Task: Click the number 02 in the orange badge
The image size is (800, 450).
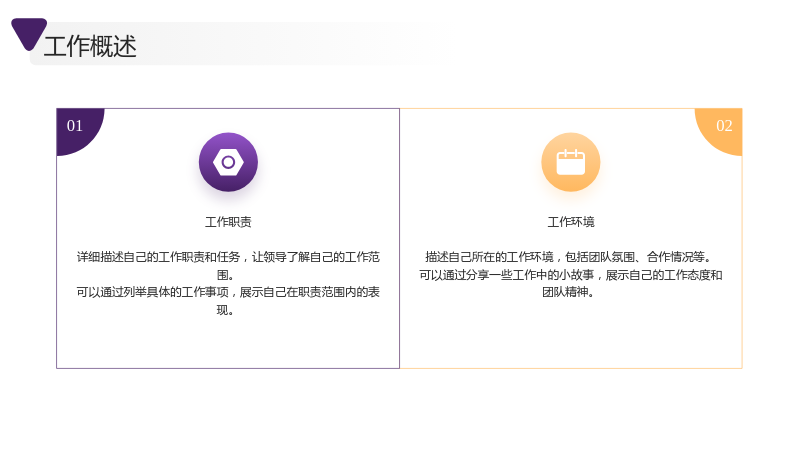Action: pyautogui.click(x=724, y=126)
